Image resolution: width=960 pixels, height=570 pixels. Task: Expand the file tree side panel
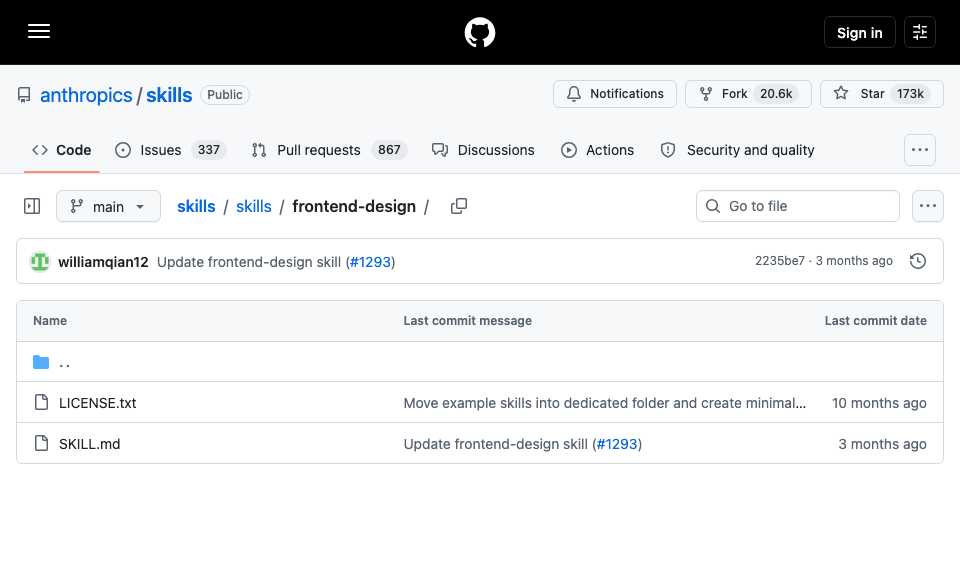pos(32,206)
